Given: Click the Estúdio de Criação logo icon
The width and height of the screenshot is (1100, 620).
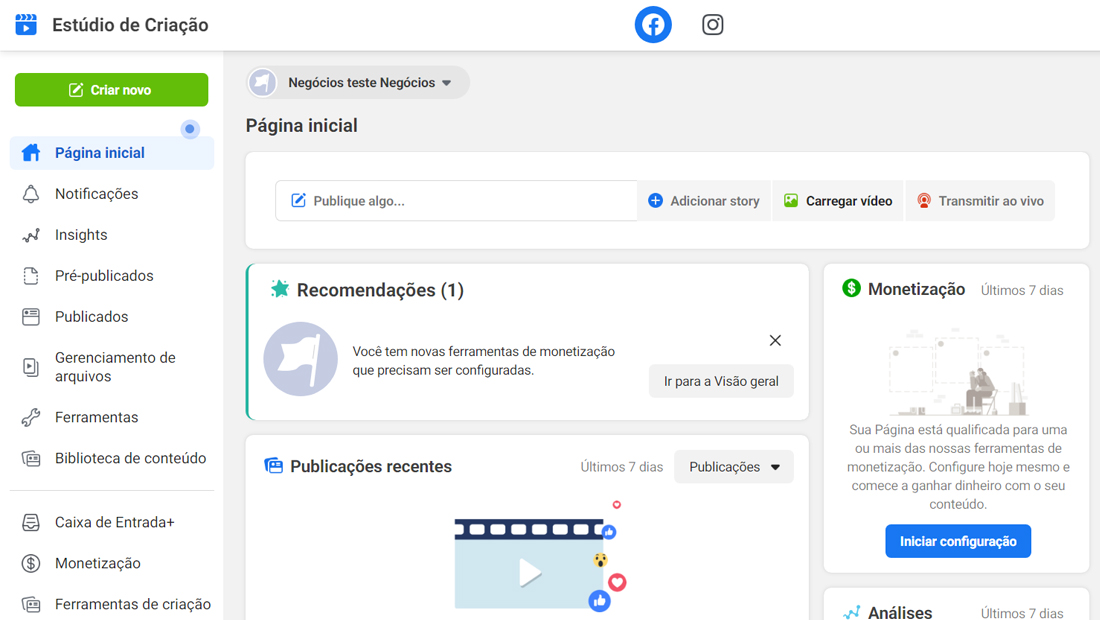Looking at the screenshot, I should pos(26,25).
